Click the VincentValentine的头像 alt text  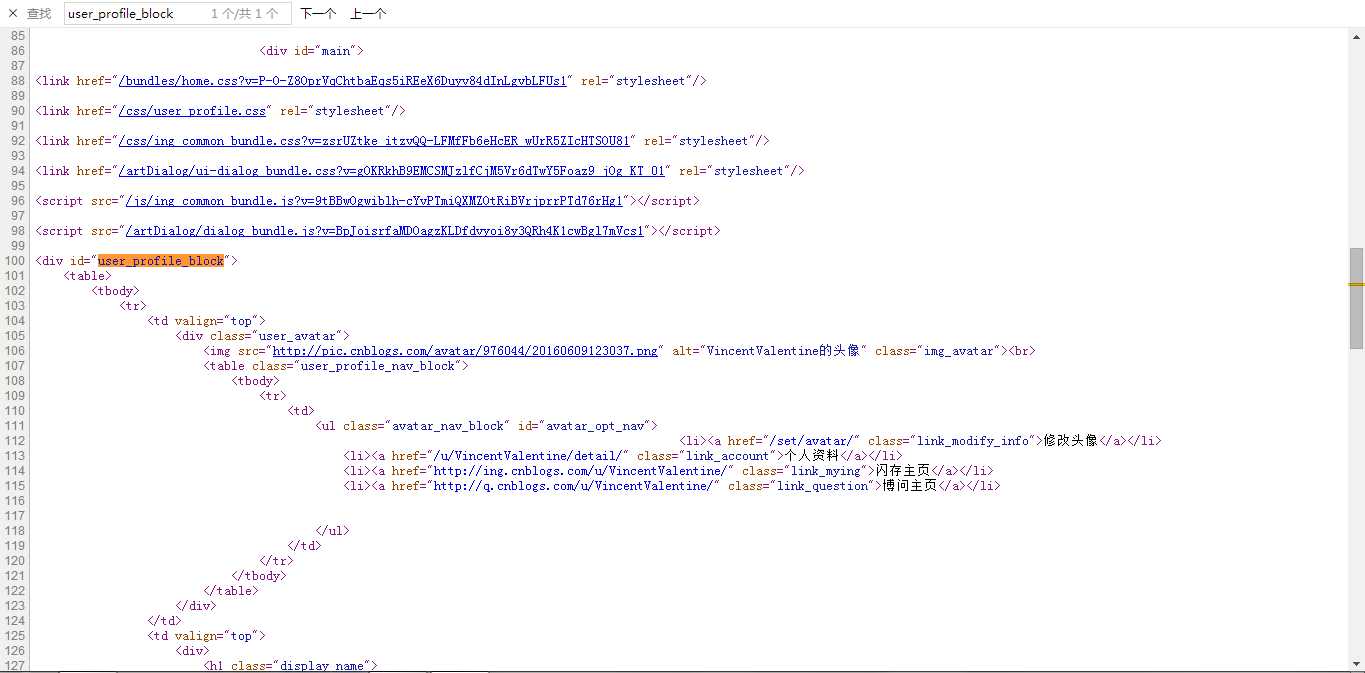[783, 351]
